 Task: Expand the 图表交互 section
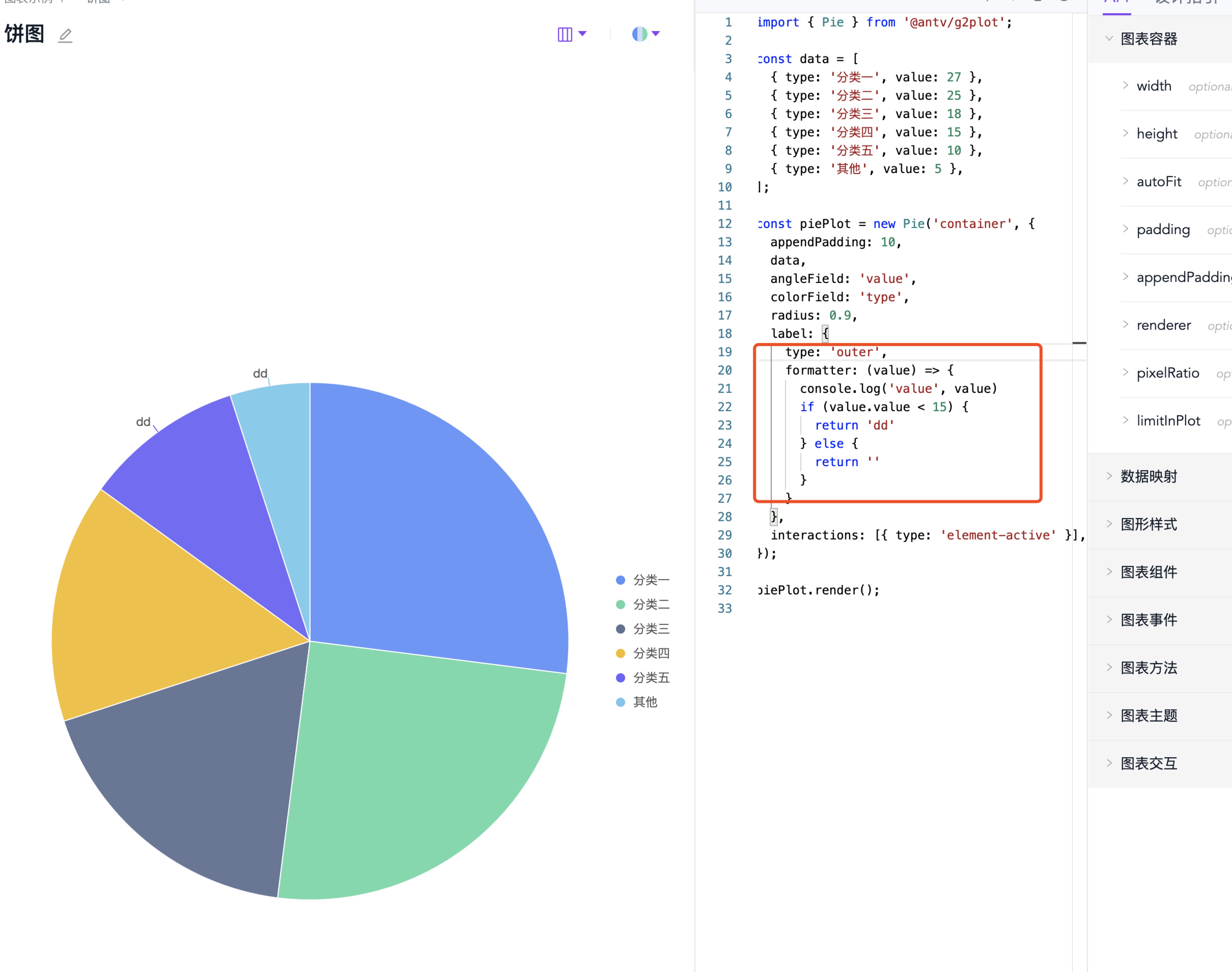(x=1160, y=763)
